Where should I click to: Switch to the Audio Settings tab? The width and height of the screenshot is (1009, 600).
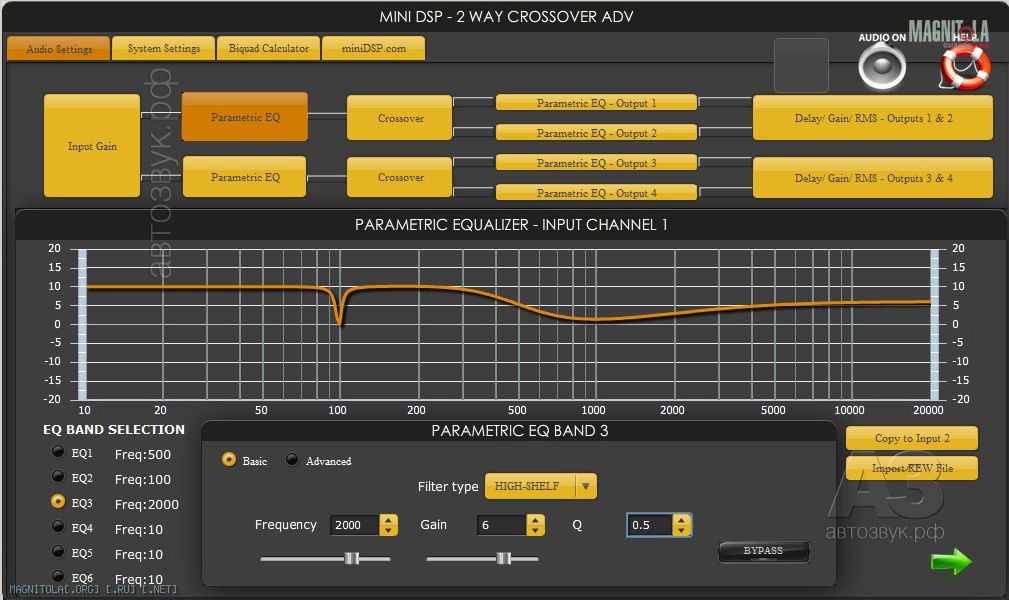[59, 48]
